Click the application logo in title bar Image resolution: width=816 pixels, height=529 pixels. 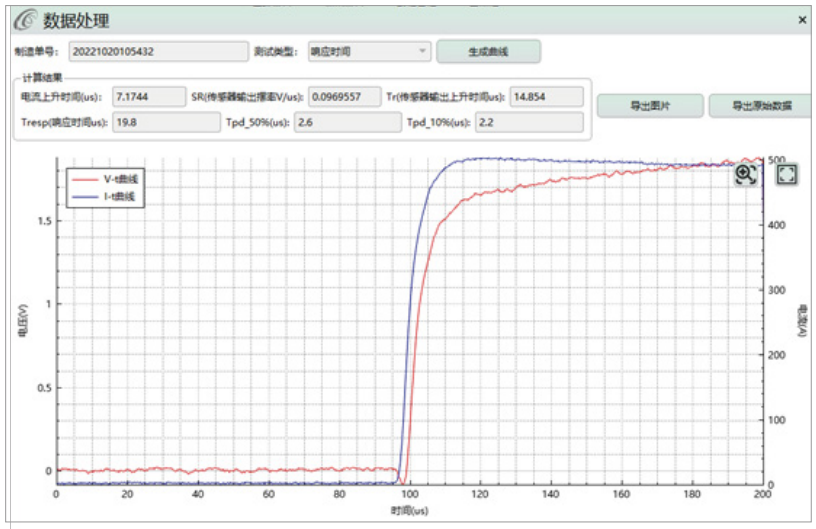click(x=22, y=20)
